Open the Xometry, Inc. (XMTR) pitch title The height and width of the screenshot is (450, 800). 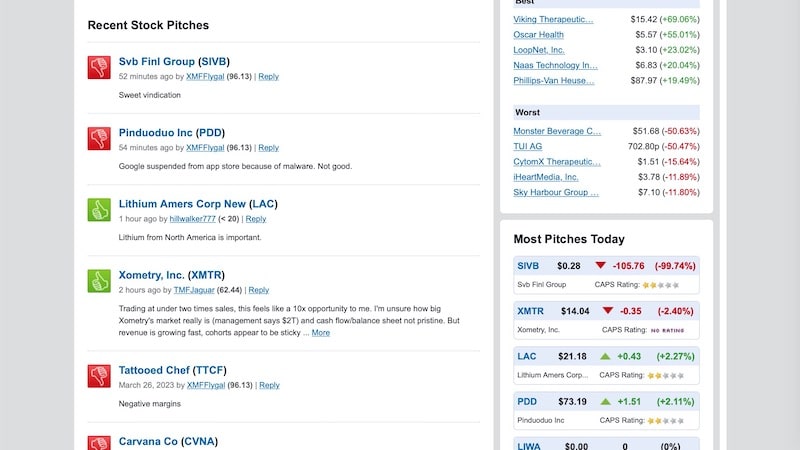pos(171,275)
